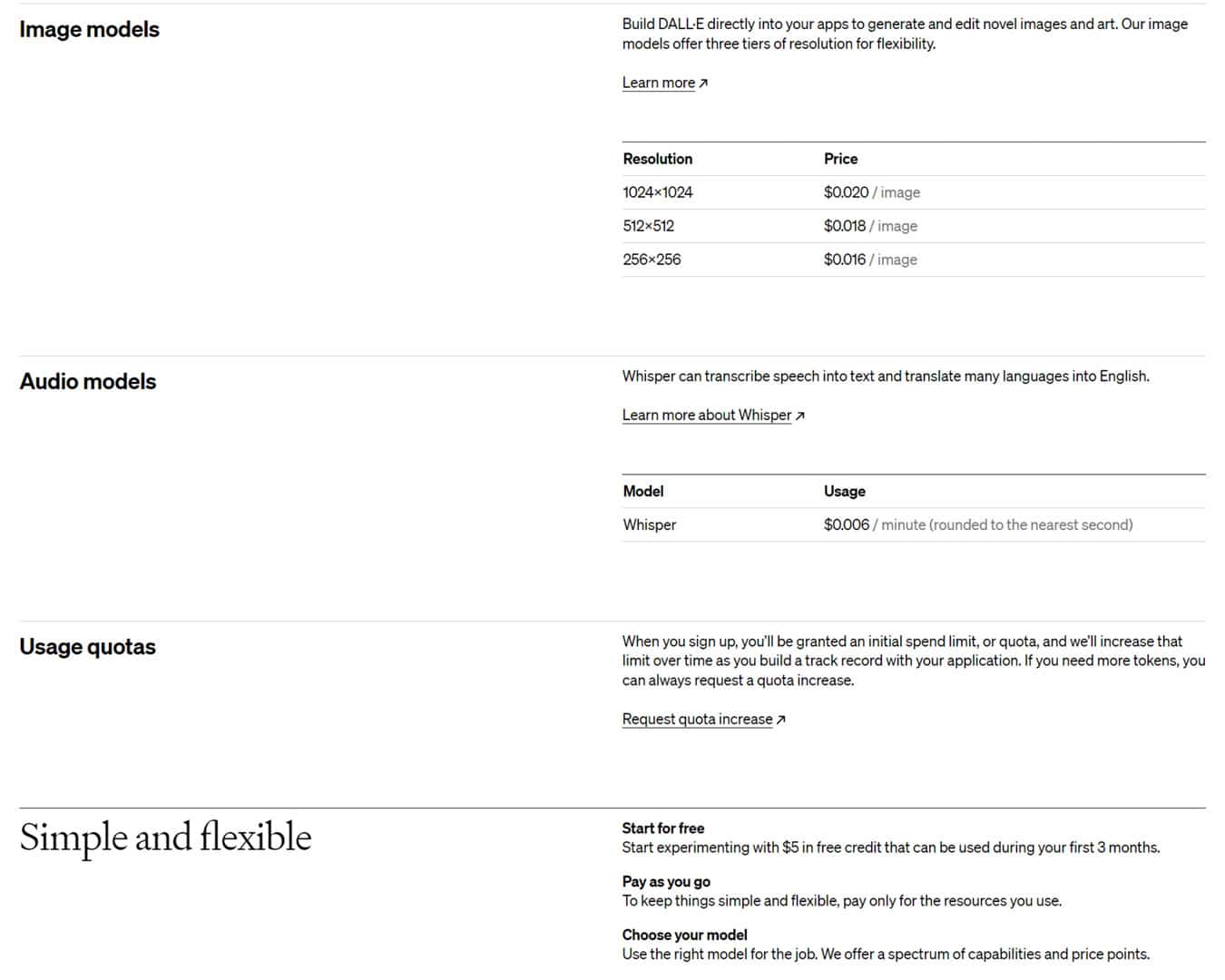Click the "Resolution" column header
This screenshot has height=980, width=1225.
[658, 159]
